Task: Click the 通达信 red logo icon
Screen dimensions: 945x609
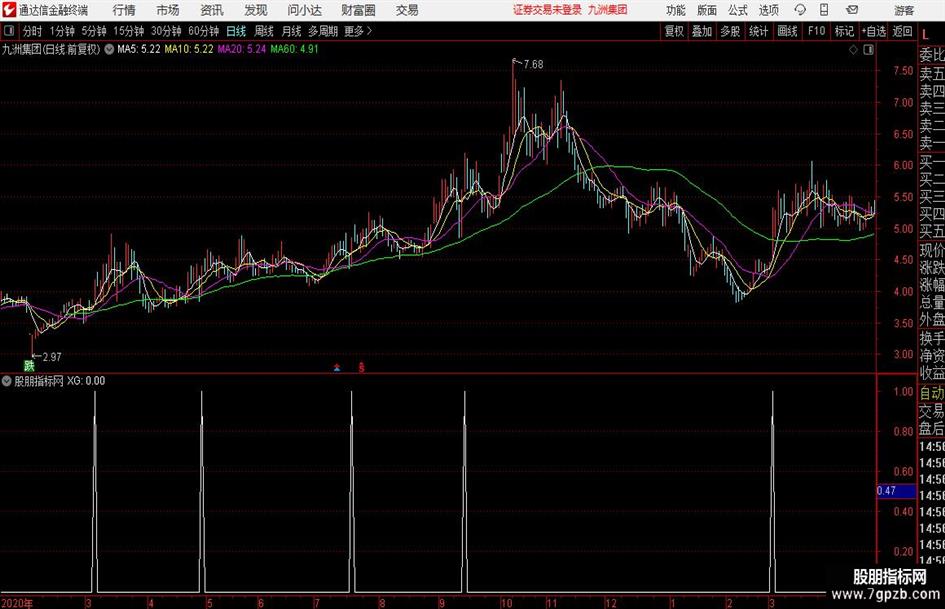Action: [10, 10]
